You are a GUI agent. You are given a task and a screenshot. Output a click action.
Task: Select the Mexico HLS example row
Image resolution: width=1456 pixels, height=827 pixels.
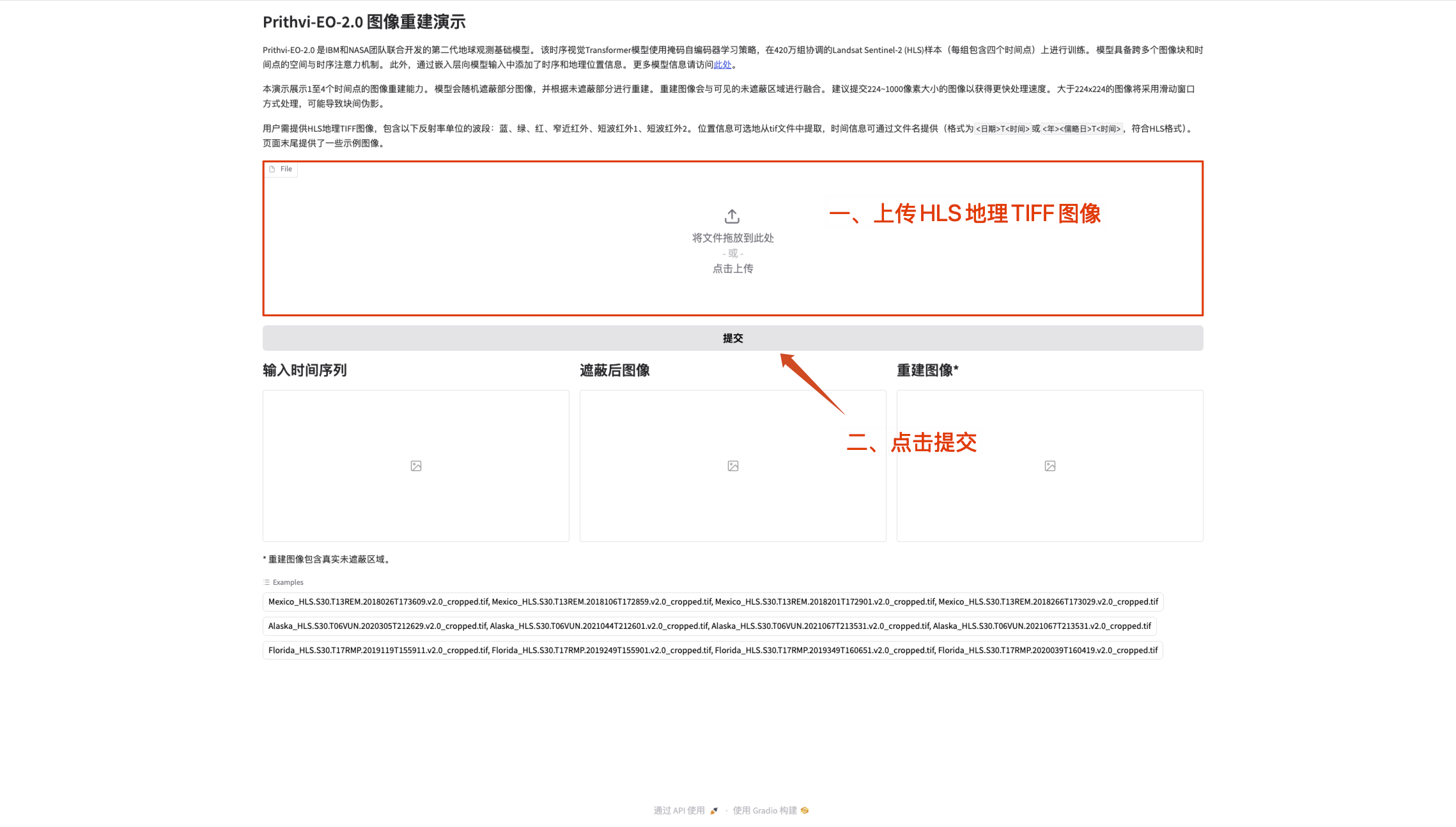(x=713, y=602)
